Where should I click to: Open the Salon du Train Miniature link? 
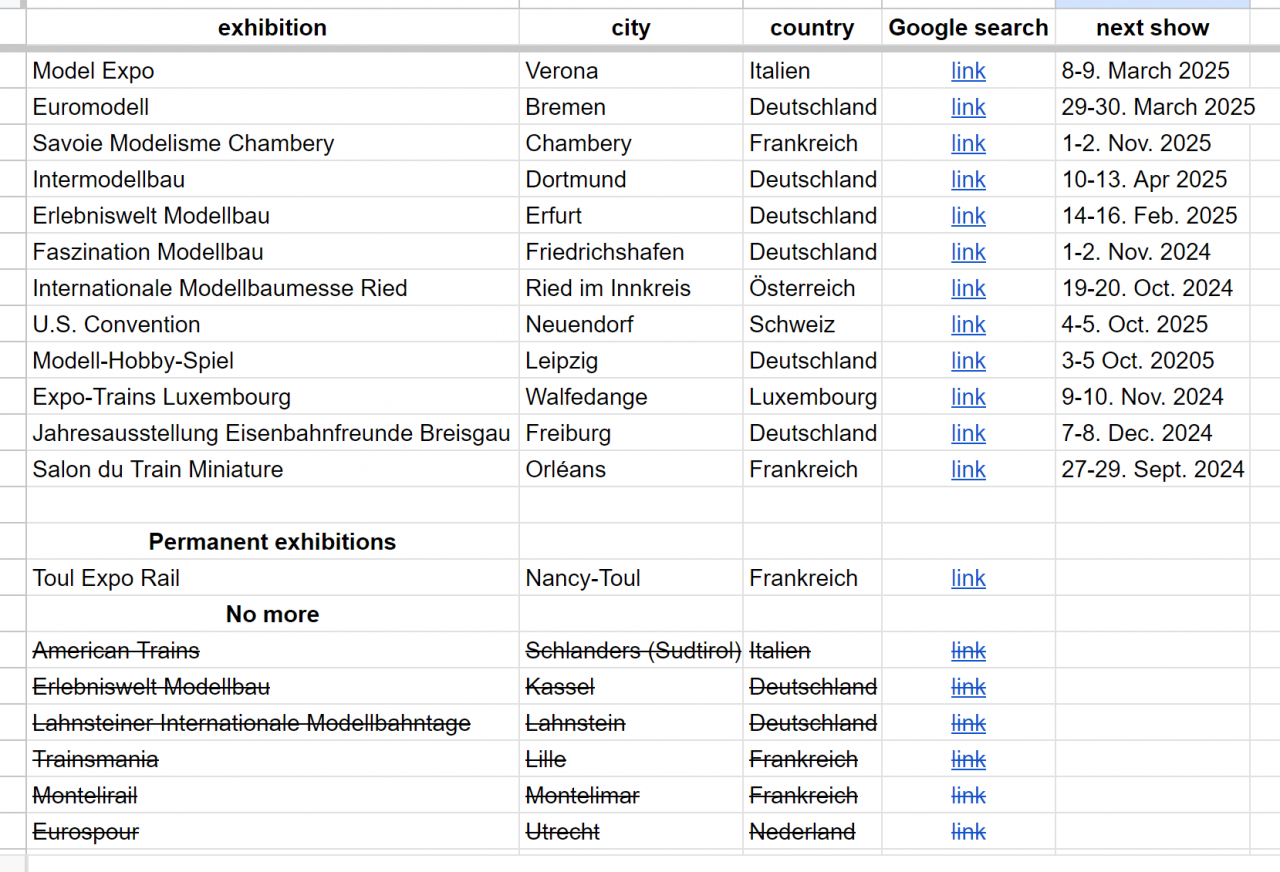click(x=967, y=469)
